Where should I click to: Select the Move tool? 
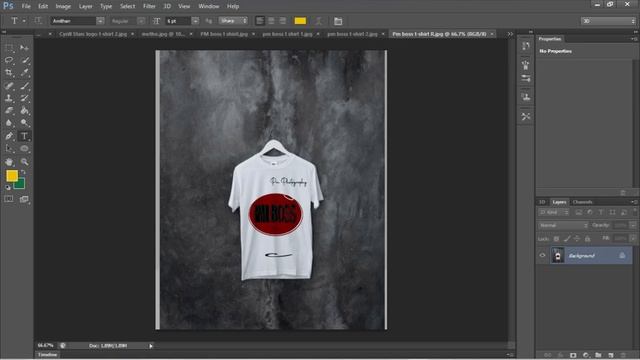(24, 48)
